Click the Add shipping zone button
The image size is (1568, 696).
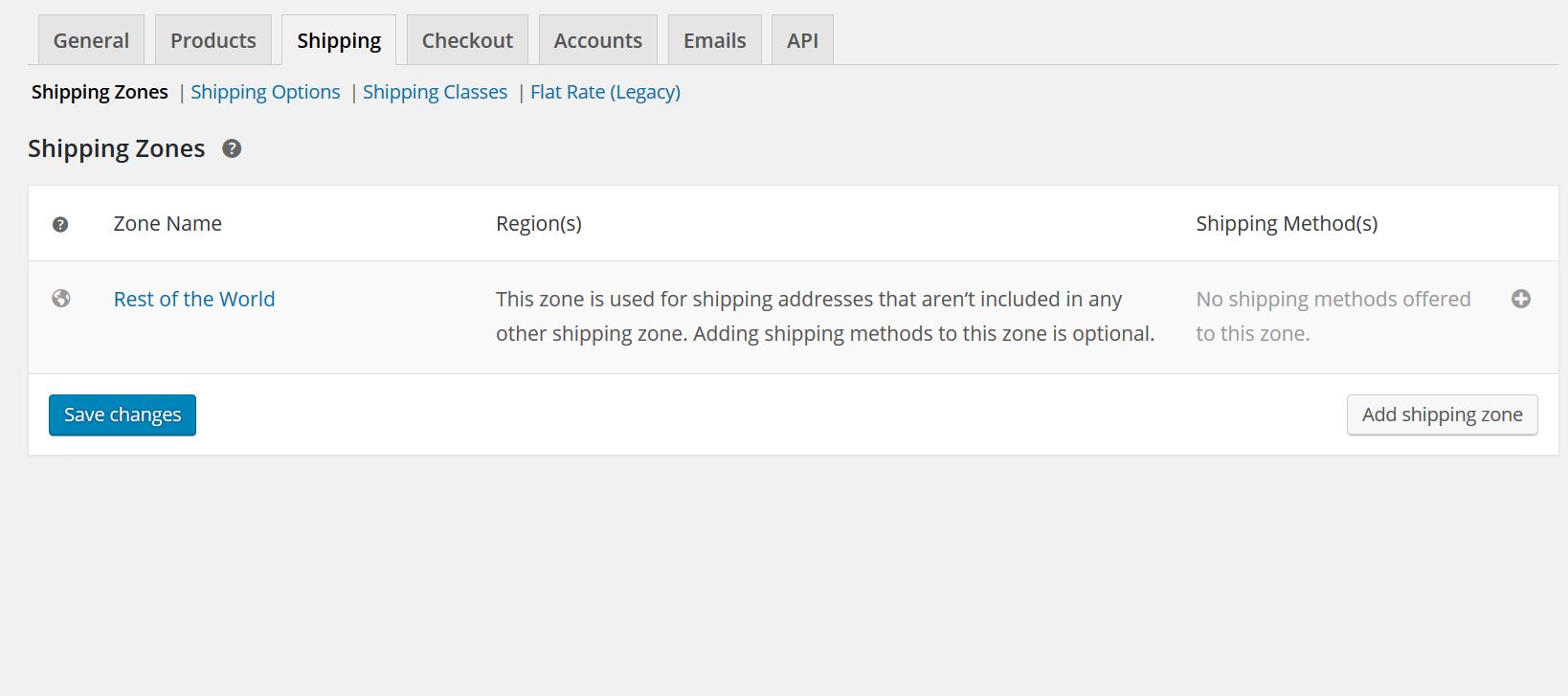1443,415
